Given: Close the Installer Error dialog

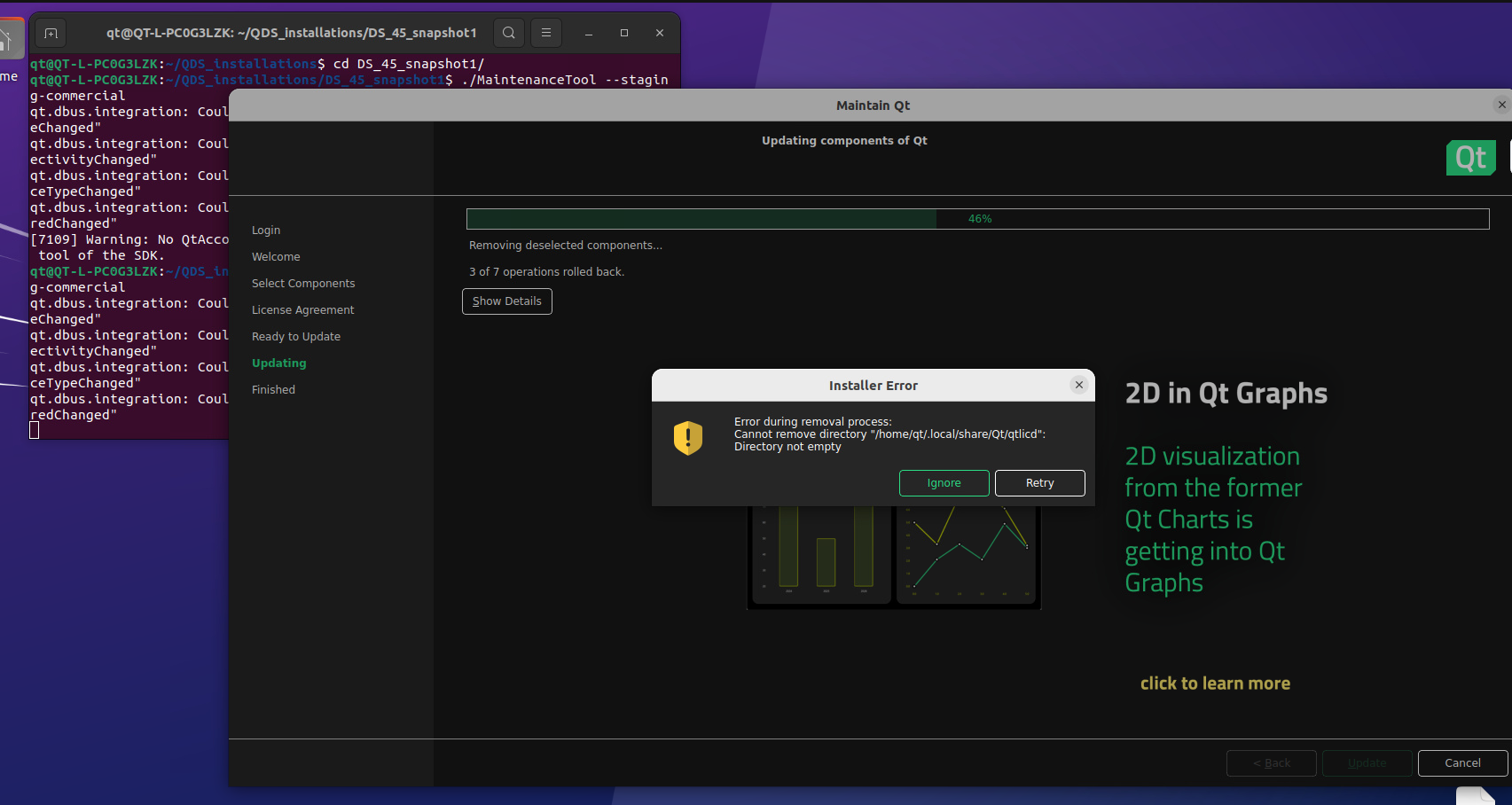Looking at the screenshot, I should pos(1078,385).
